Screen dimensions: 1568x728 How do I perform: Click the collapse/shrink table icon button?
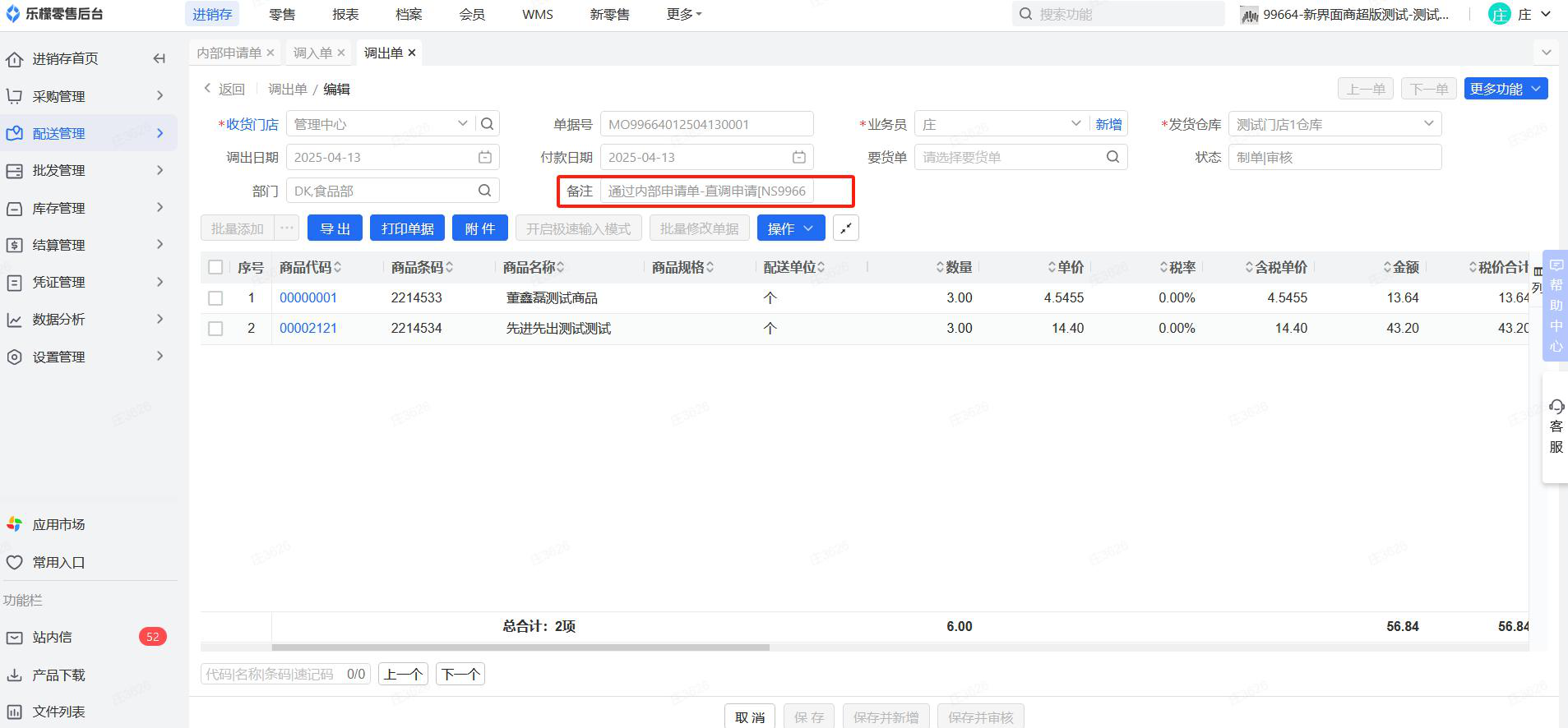[845, 228]
